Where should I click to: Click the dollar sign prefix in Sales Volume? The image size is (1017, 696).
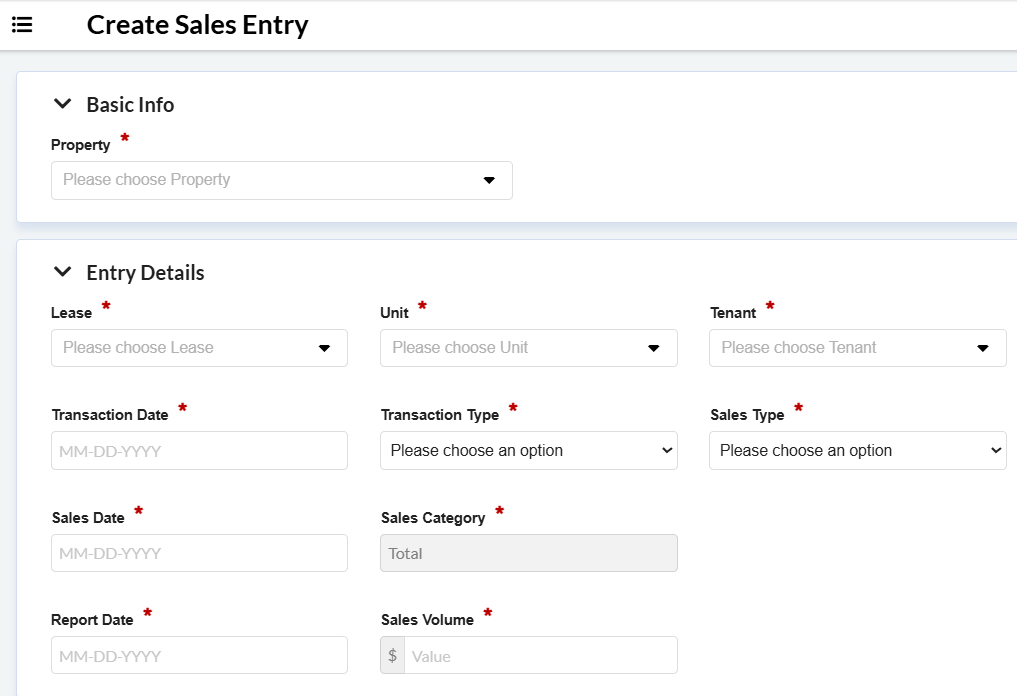click(392, 655)
